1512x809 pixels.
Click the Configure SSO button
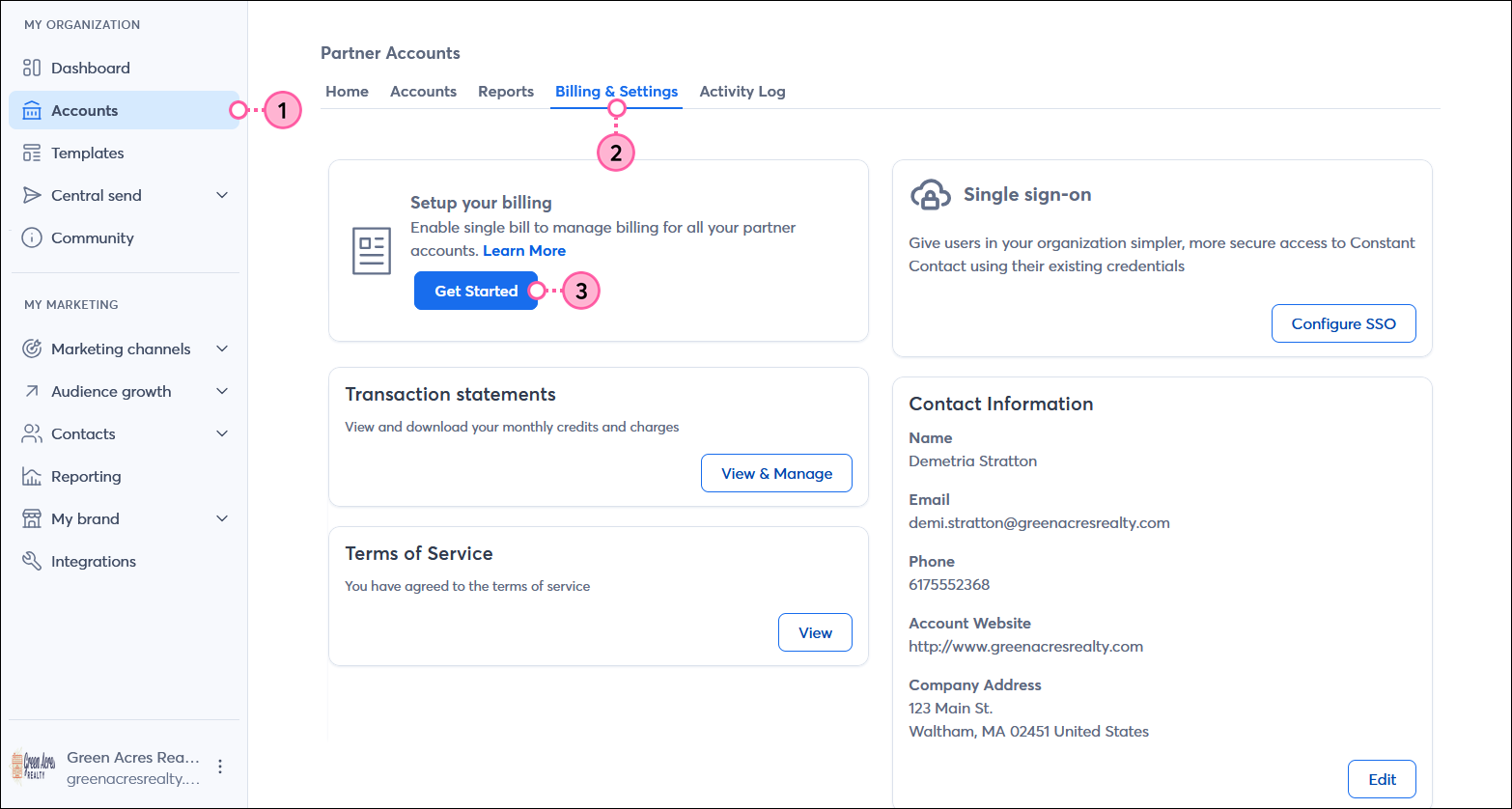[1343, 323]
